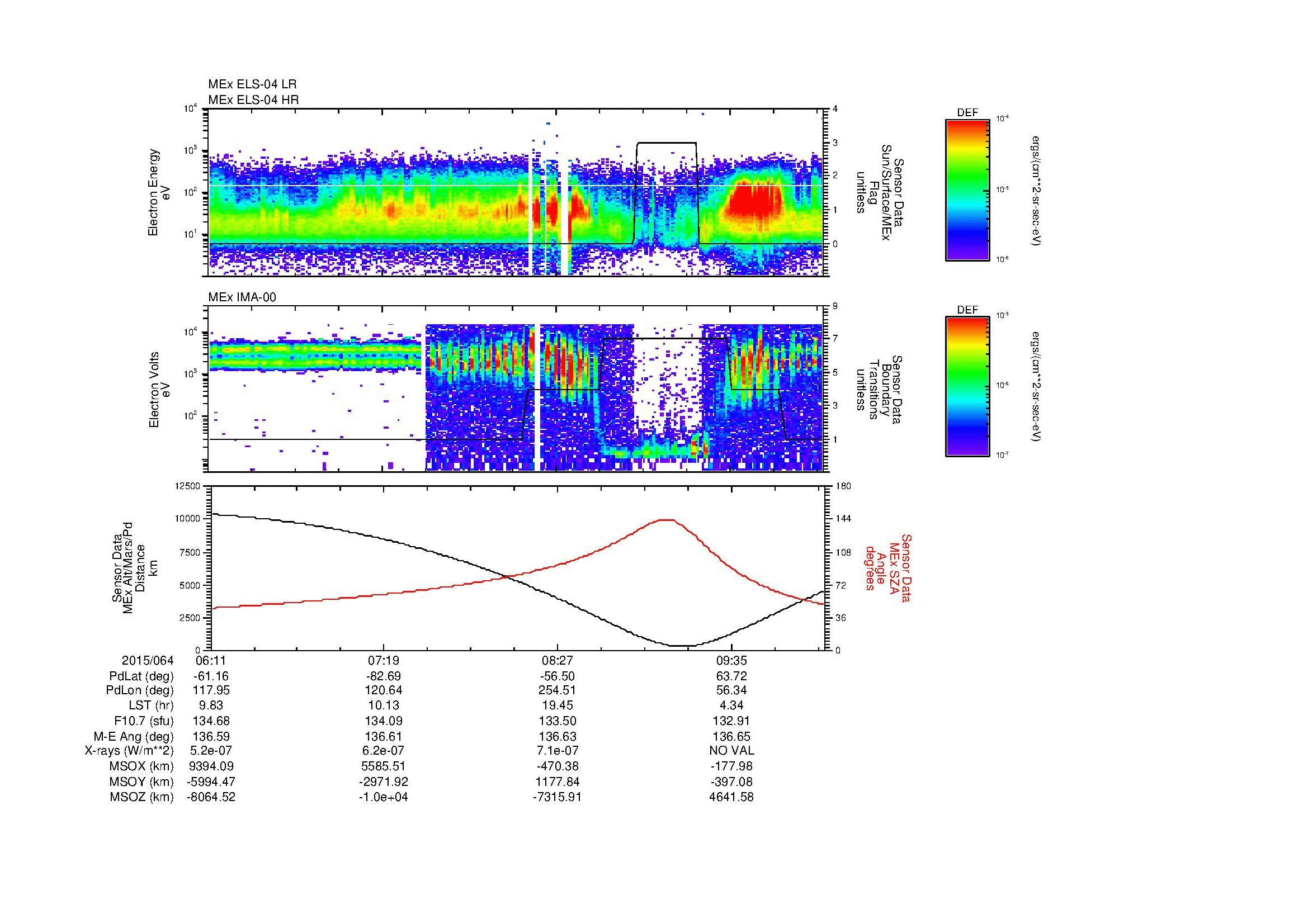Click the 'MEx ELS-04 HR' title

253,99
